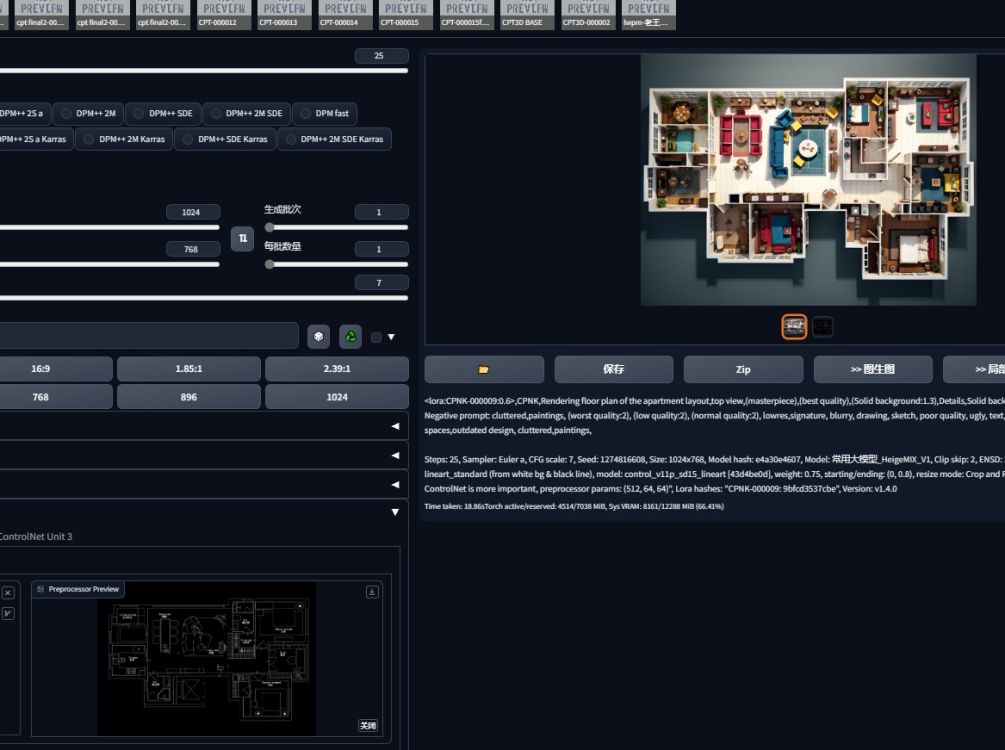The height and width of the screenshot is (750, 1005).
Task: Pick the CPT-000012 LoRA card
Action: click(x=224, y=14)
